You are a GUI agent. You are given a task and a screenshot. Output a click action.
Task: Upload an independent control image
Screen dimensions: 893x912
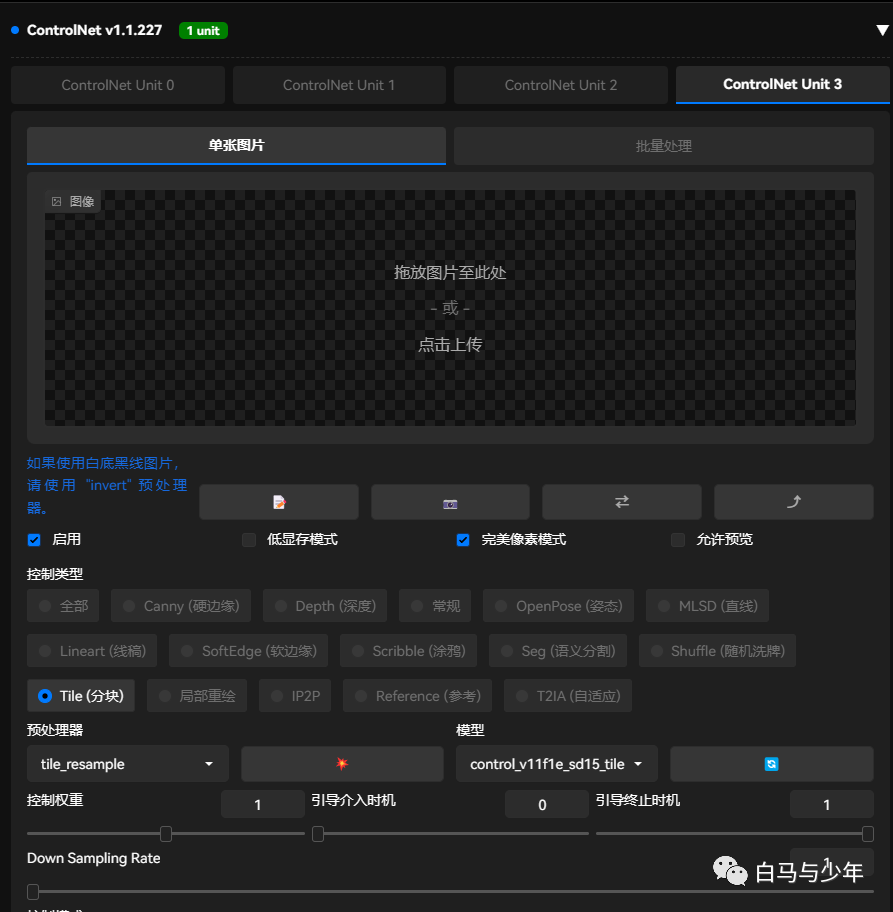coord(793,501)
